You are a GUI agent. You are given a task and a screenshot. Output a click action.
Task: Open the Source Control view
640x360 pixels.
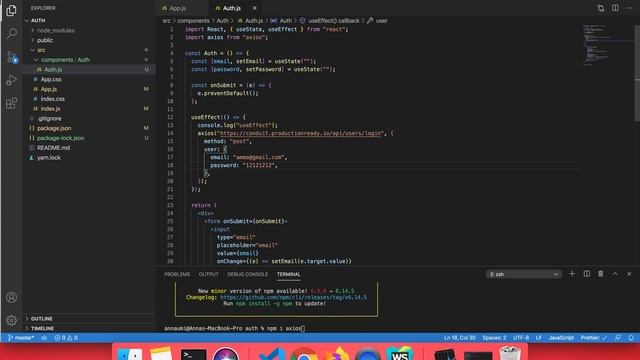(x=11, y=57)
